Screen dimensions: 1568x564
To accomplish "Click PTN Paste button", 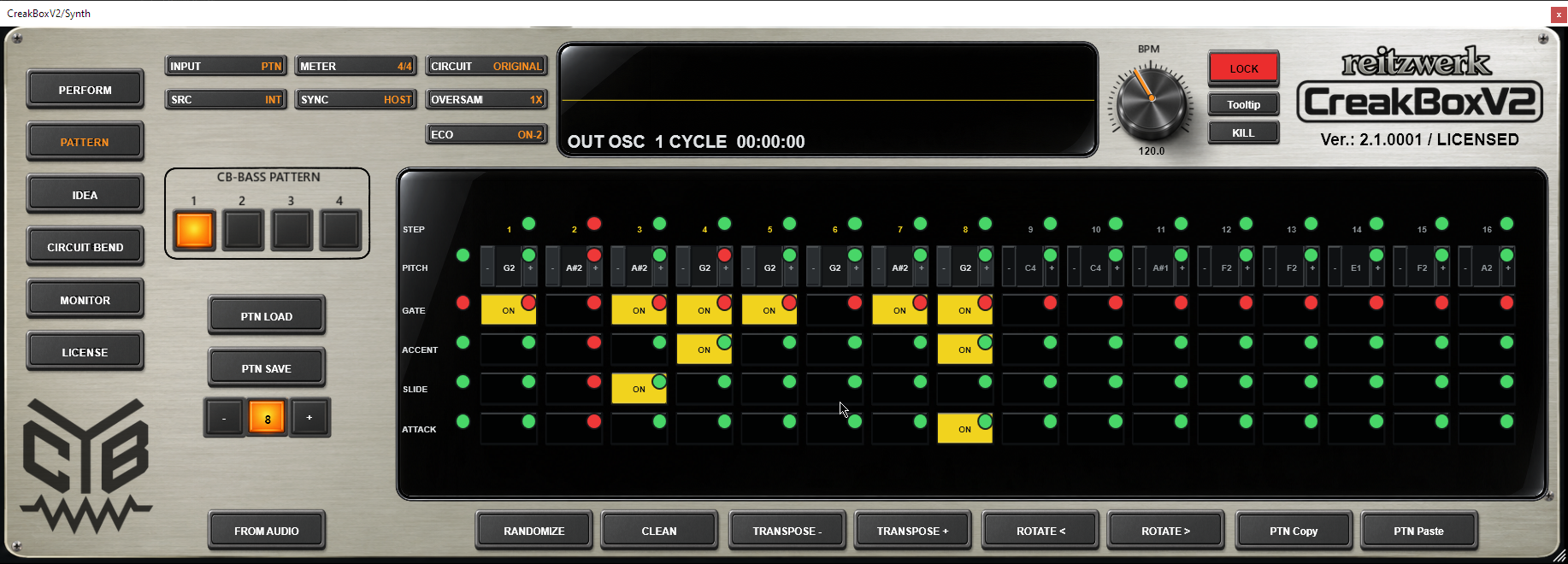I will click(1418, 531).
